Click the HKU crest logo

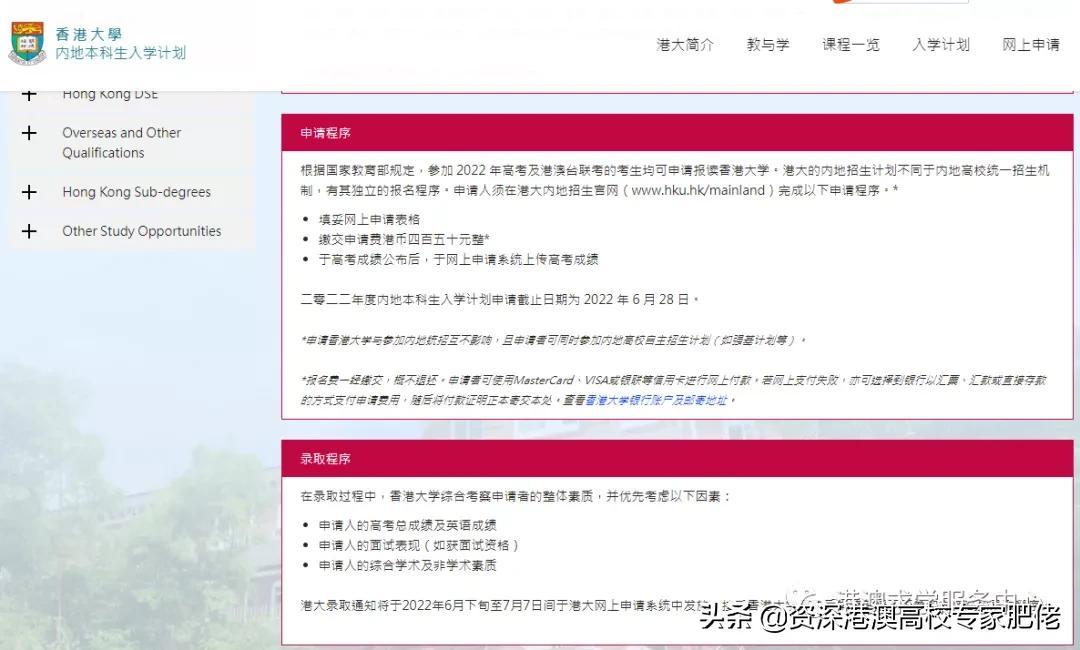click(x=27, y=43)
